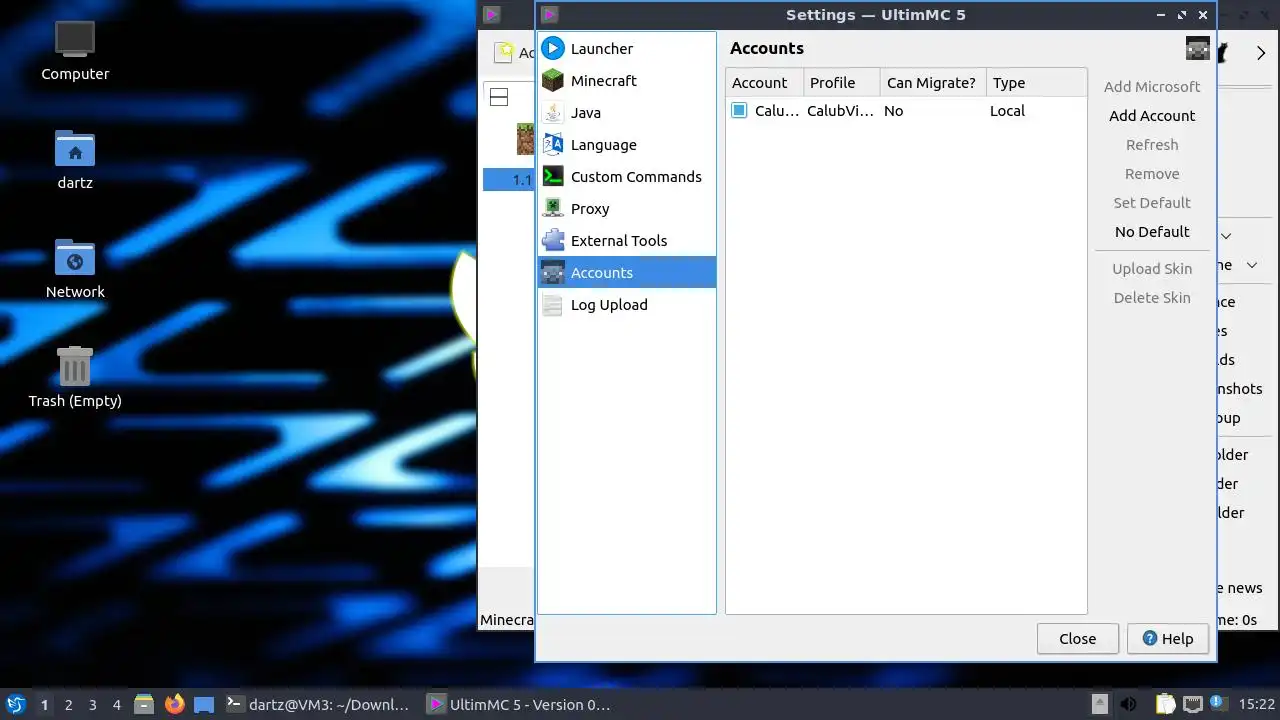The width and height of the screenshot is (1280, 720).
Task: Click the Settings window title icon
Action: pos(549,14)
